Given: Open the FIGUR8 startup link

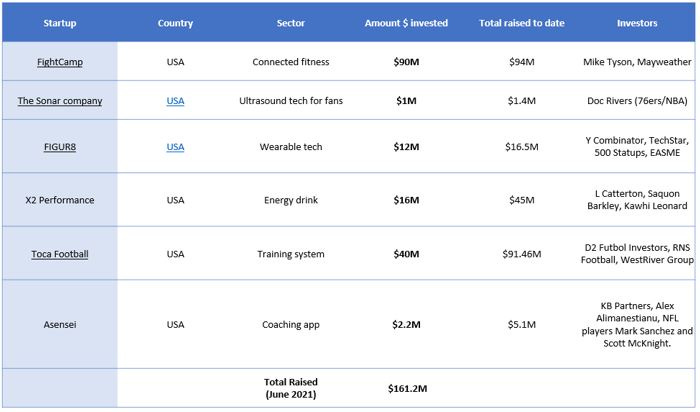Looking at the screenshot, I should coord(60,147).
